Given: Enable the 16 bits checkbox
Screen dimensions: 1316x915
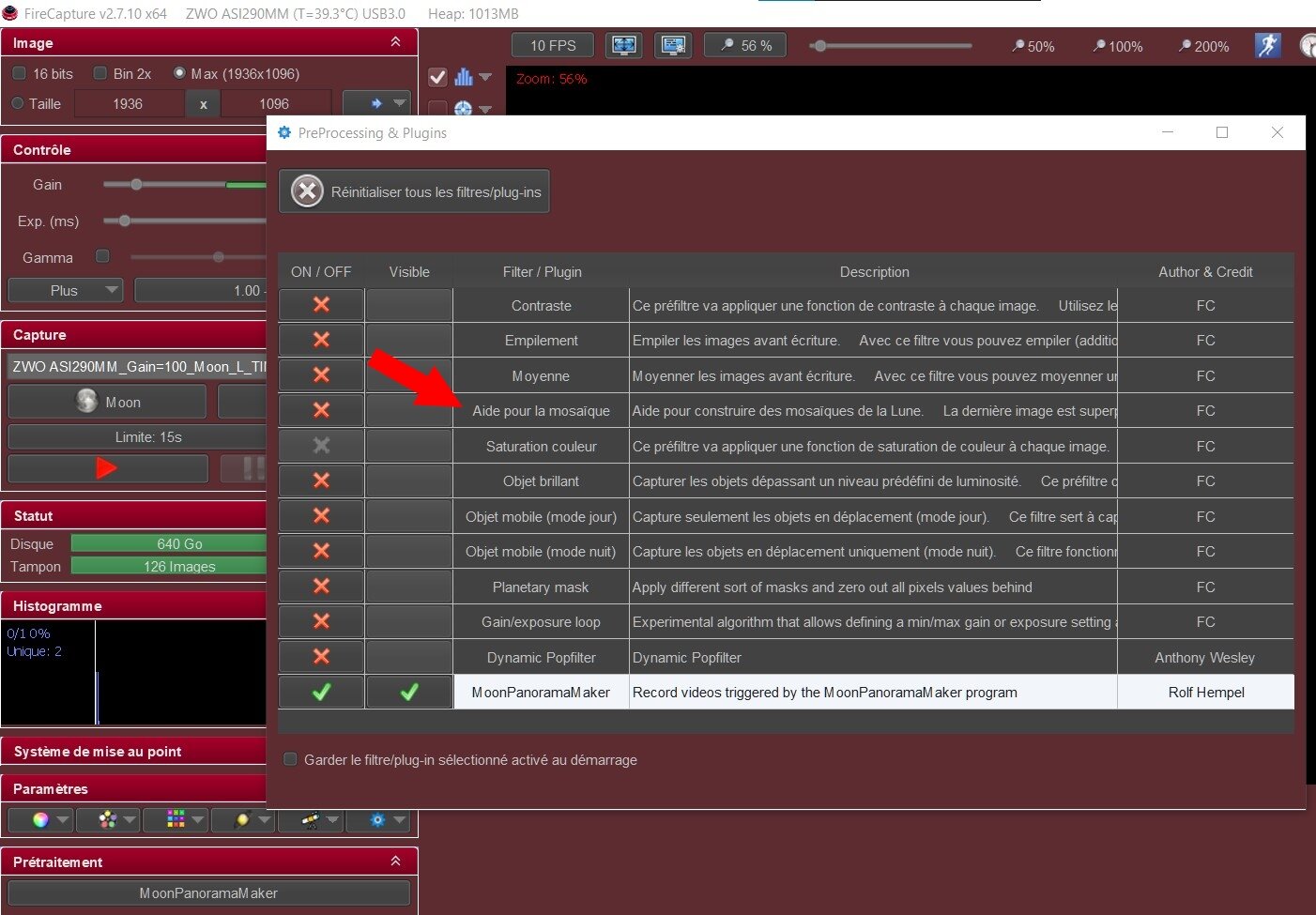Looking at the screenshot, I should click(x=19, y=73).
